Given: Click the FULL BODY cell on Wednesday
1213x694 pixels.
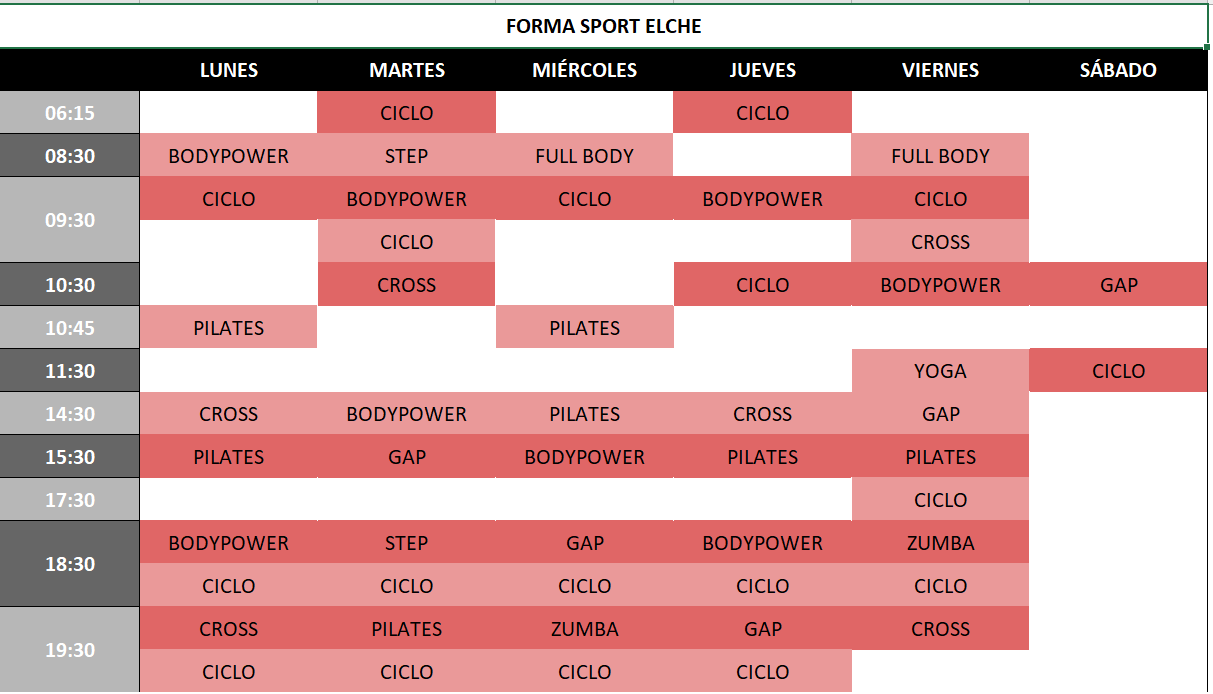Looking at the screenshot, I should [585, 156].
